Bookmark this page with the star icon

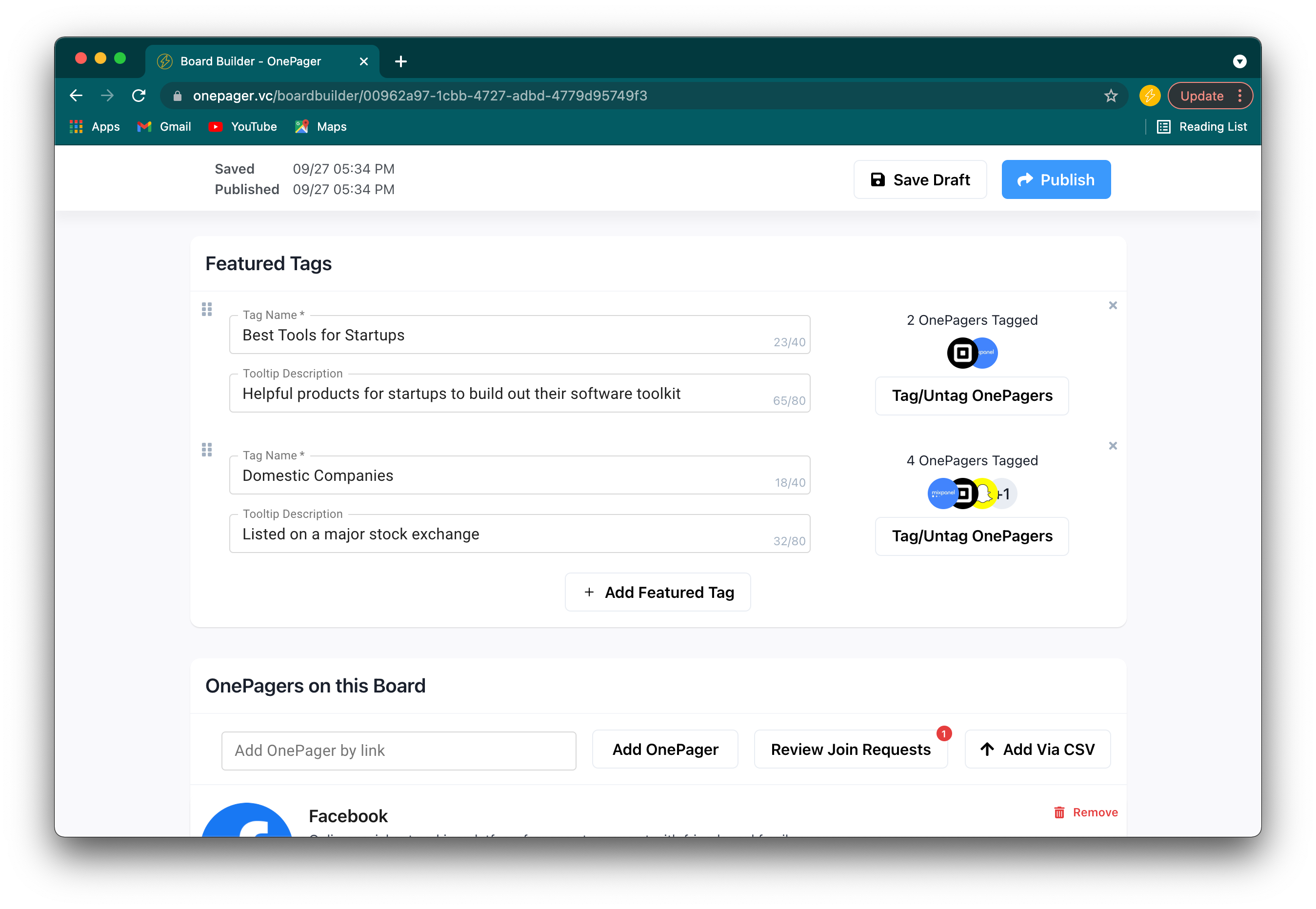(x=1110, y=96)
